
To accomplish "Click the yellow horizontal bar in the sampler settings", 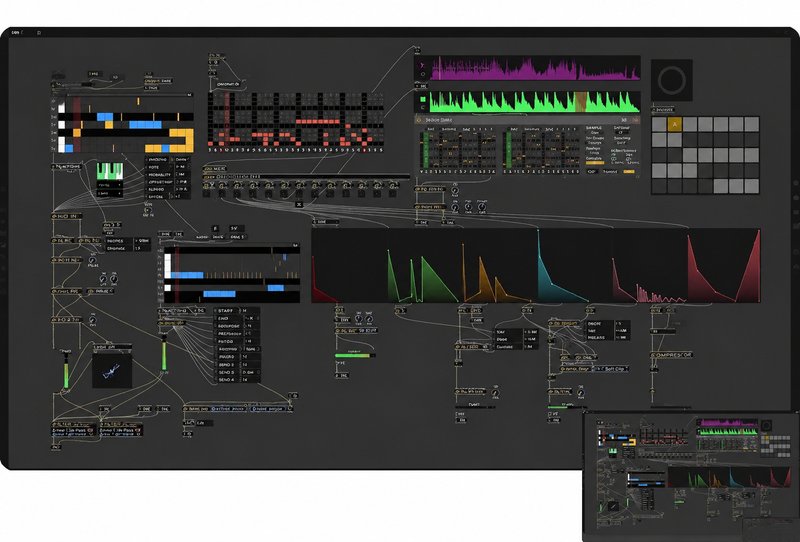I will point(594,163).
